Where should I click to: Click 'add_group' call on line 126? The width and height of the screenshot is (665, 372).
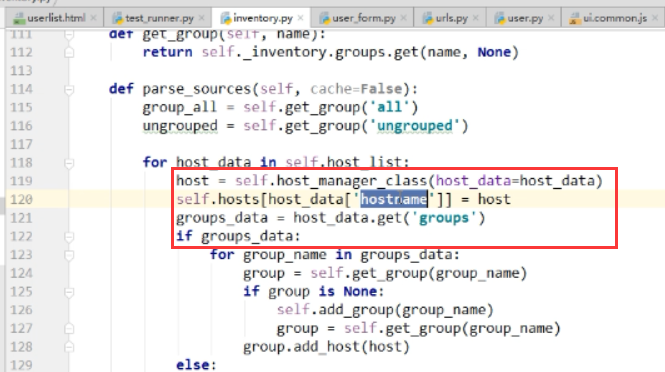355,310
